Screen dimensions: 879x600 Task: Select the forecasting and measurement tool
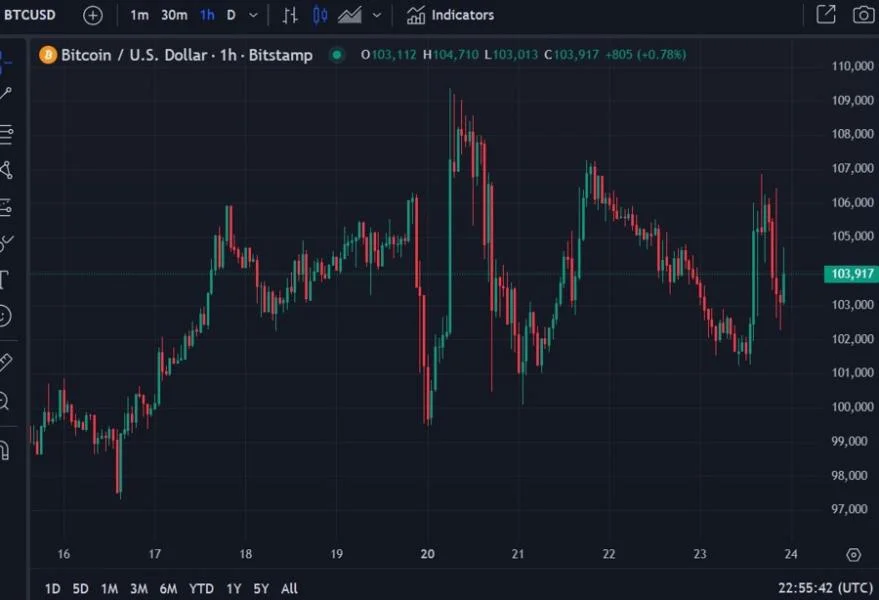click(x=6, y=207)
